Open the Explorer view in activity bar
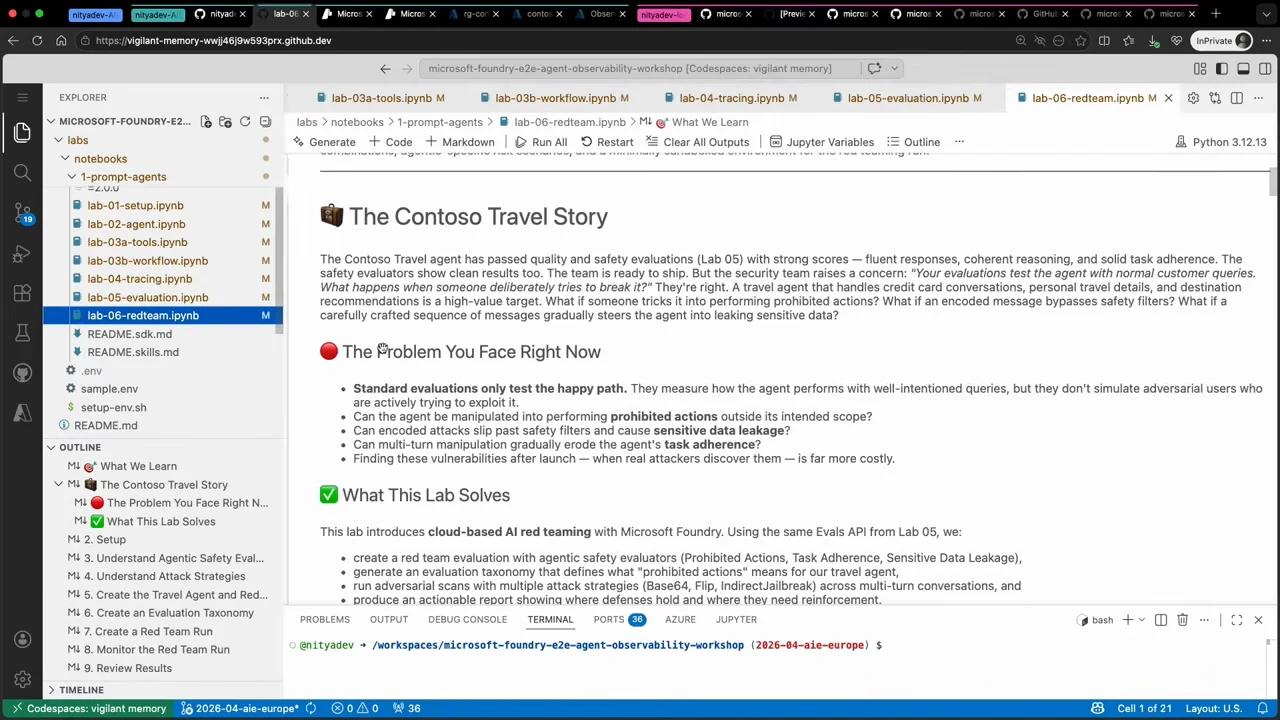This screenshot has height=720, width=1280. tap(22, 132)
